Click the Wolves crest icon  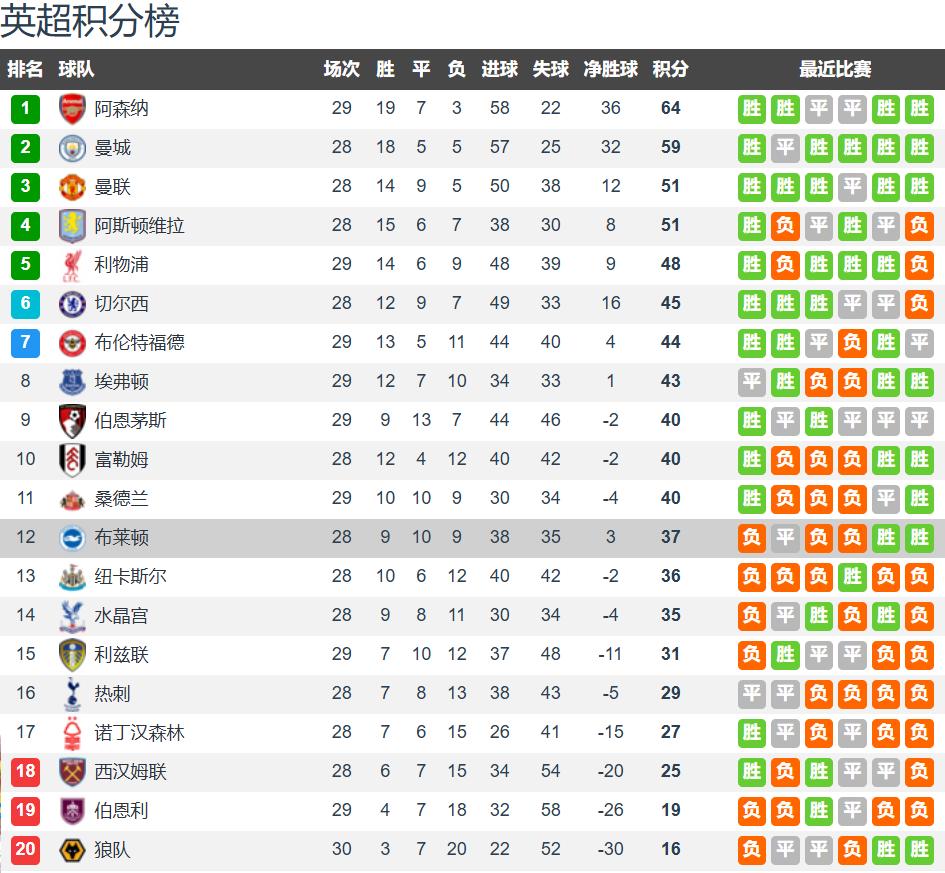72,849
